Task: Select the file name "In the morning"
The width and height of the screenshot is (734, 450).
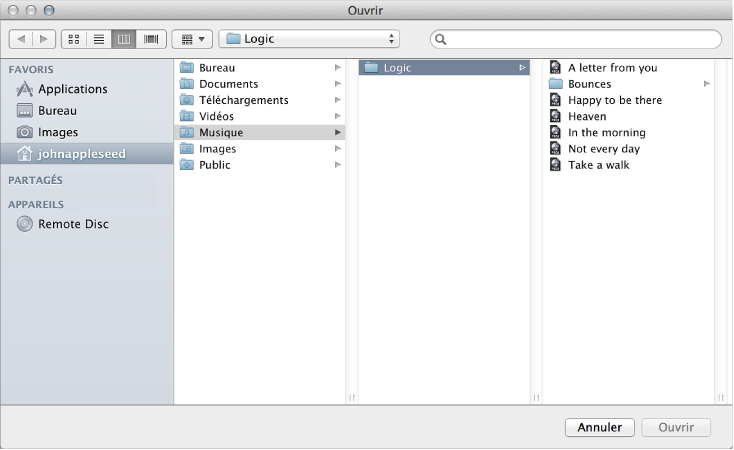Action: (607, 133)
